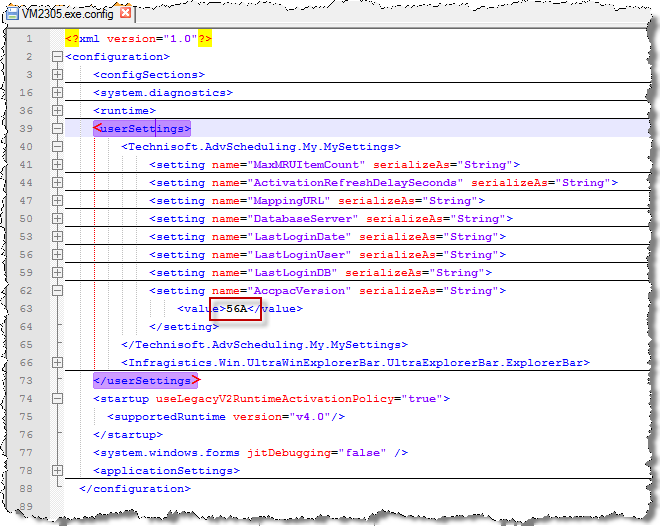Click the save-state disk icon on the tab
Viewport: 660px width, 526px height.
pyautogui.click(x=13, y=13)
